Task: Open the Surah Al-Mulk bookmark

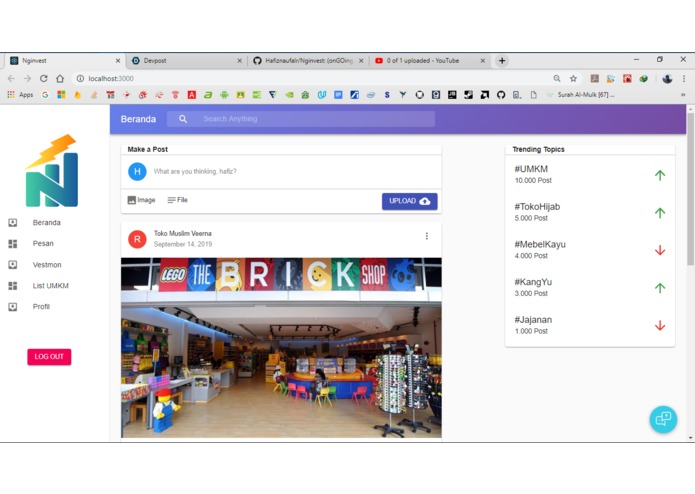Action: click(x=581, y=94)
